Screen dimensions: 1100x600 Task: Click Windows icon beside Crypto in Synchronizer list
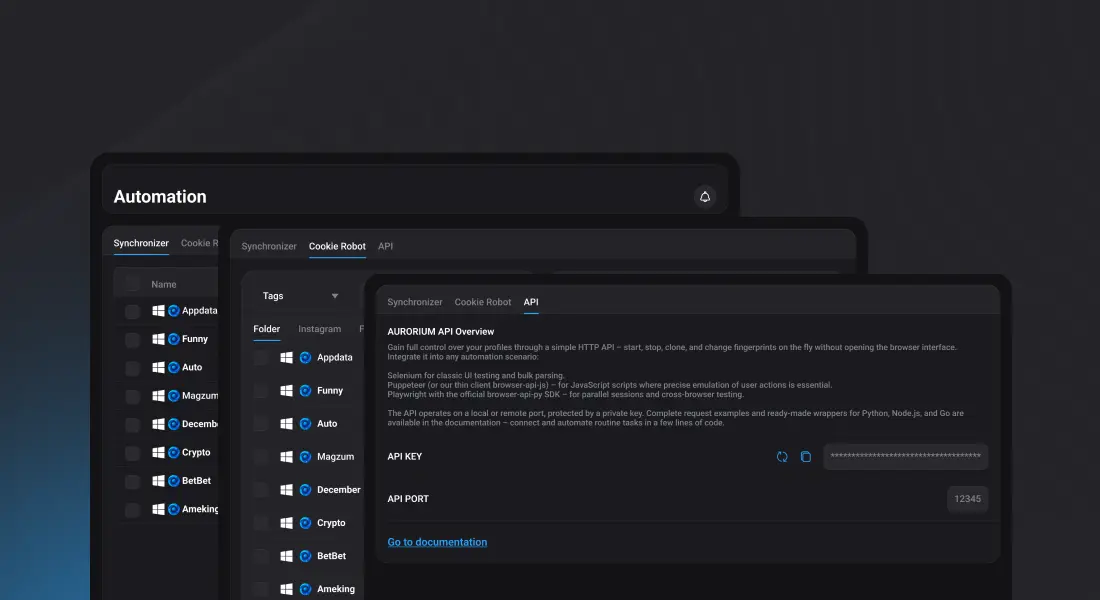tap(158, 452)
